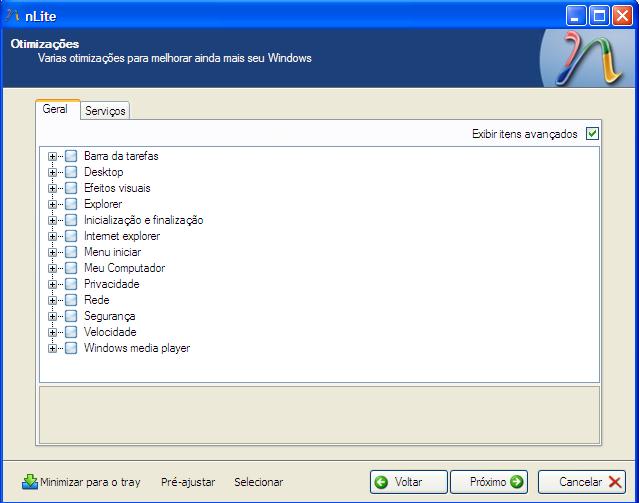Image resolution: width=639 pixels, height=503 pixels.
Task: Check the Barra da tarefas checkbox
Action: click(71, 156)
